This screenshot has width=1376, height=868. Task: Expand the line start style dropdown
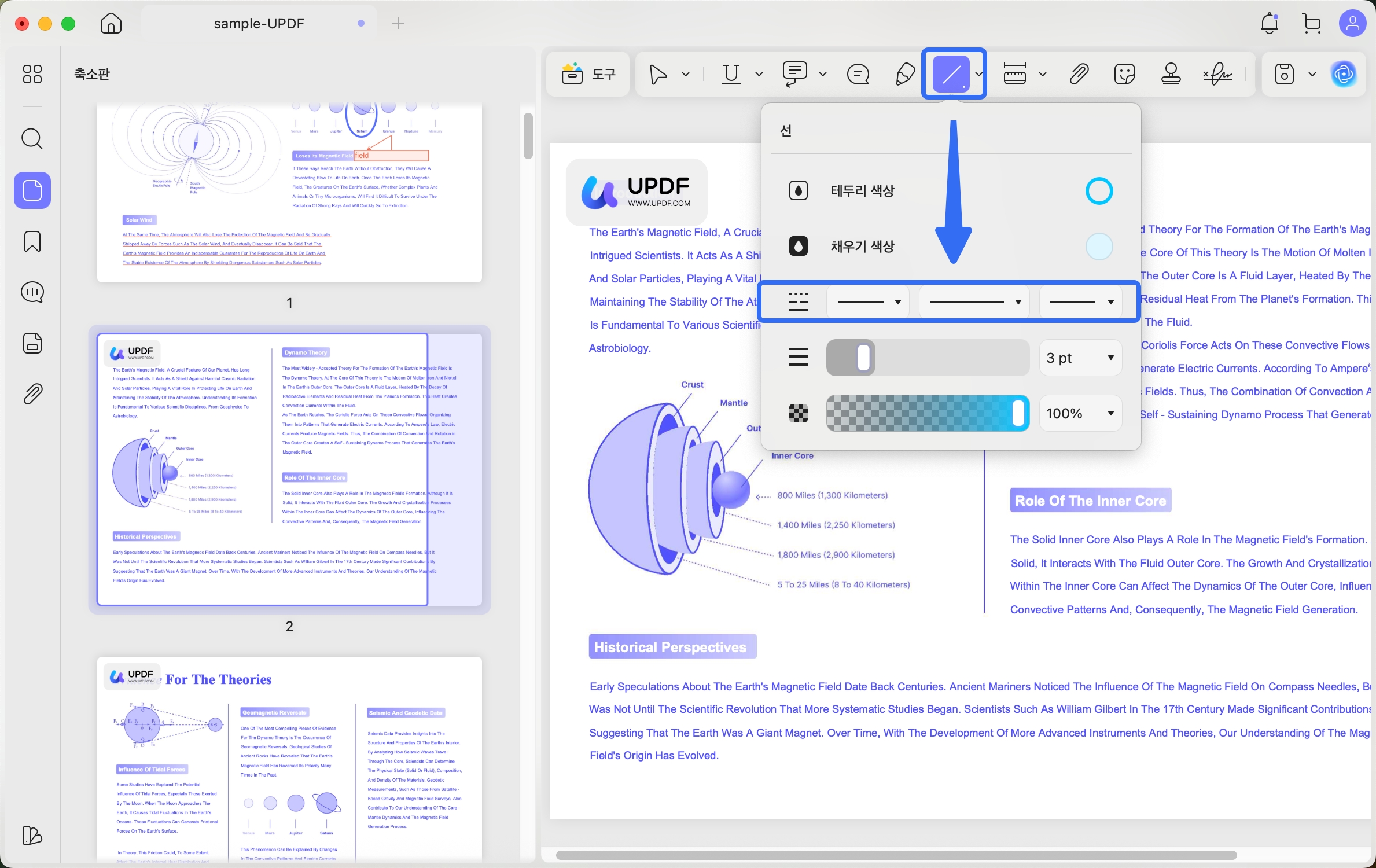click(869, 302)
